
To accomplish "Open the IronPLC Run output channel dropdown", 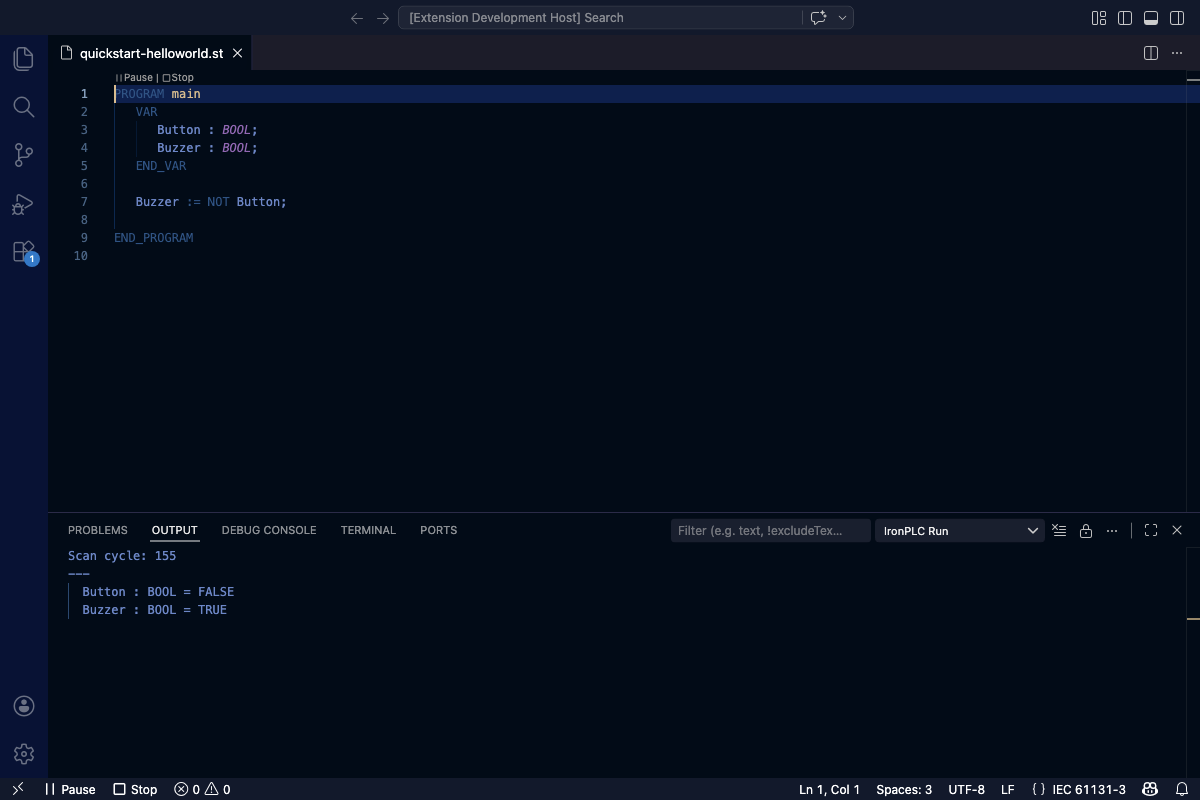I will (x=958, y=530).
